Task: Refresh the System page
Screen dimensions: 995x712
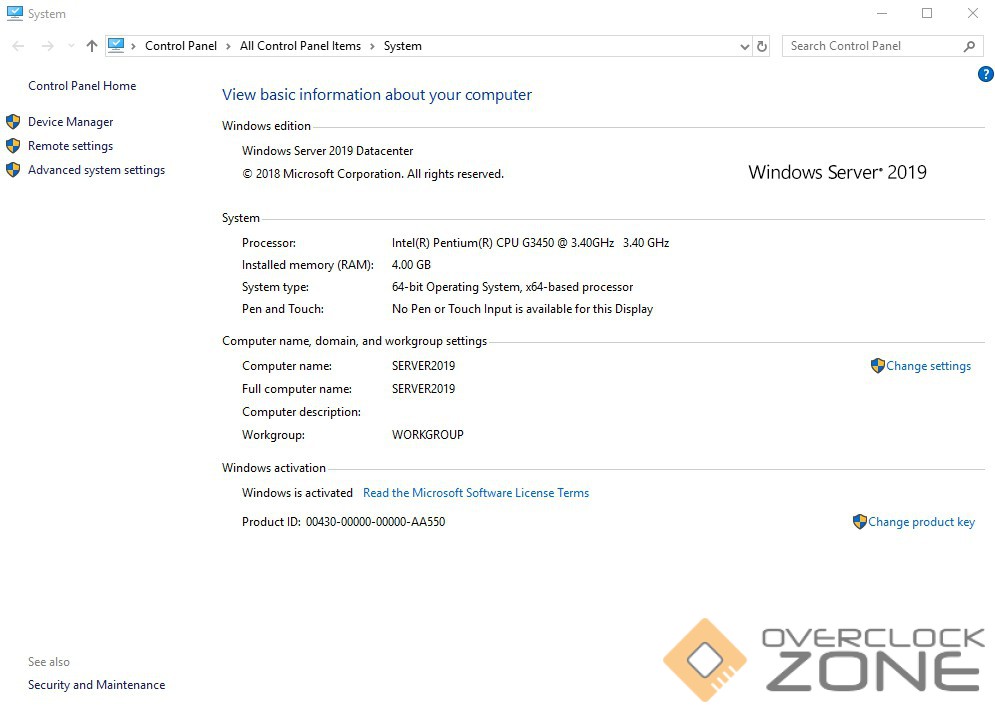Action: tap(762, 46)
